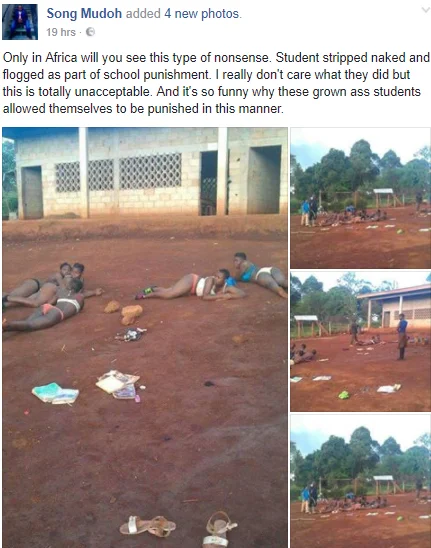Expand the post options chevron

426,10
